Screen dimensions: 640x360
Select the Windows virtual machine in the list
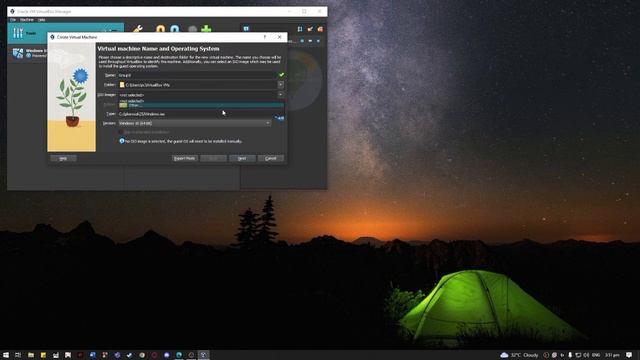tap(28, 53)
